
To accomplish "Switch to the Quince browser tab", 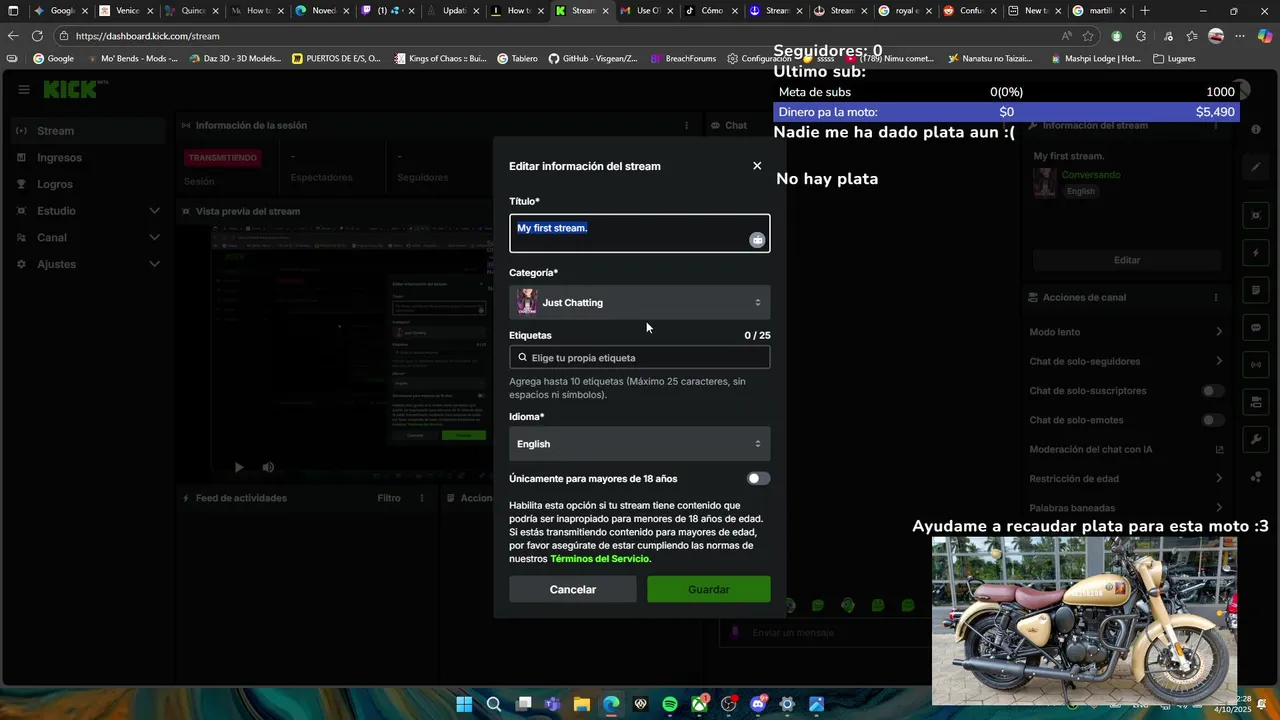I will point(186,11).
